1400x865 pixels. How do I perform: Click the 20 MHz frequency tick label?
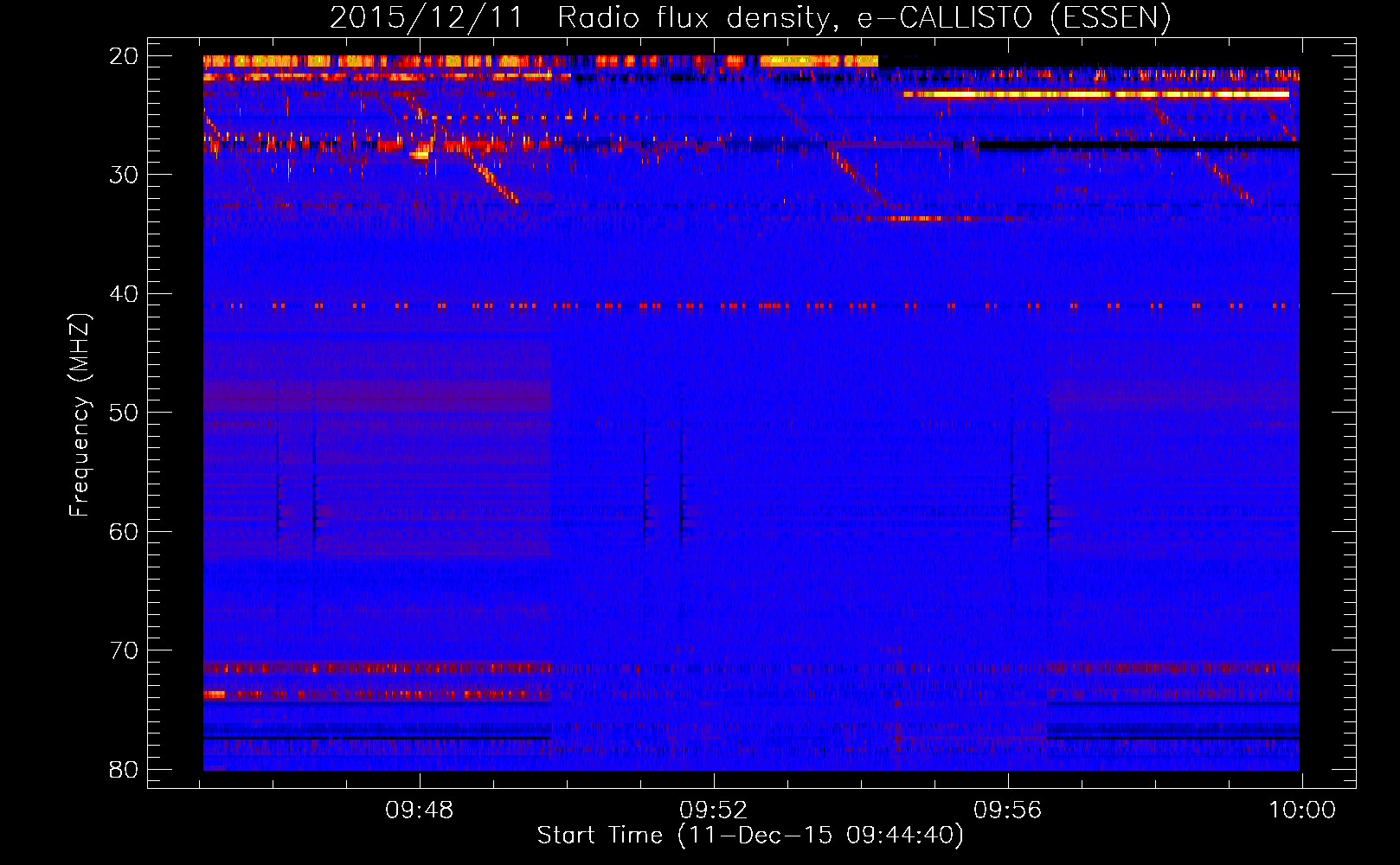(124, 56)
